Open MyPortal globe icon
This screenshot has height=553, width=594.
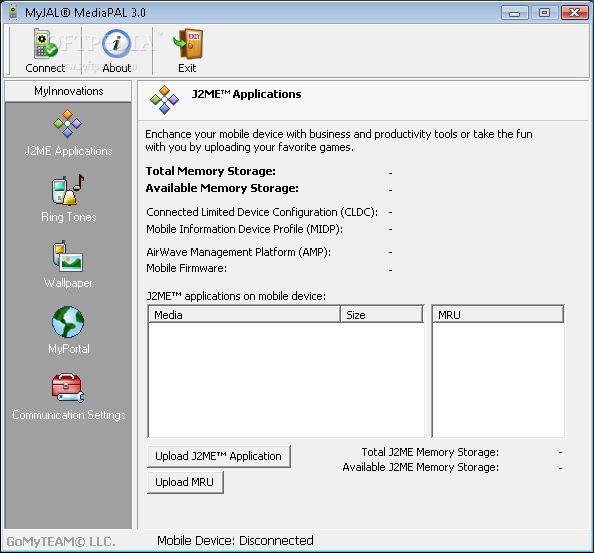tap(68, 322)
